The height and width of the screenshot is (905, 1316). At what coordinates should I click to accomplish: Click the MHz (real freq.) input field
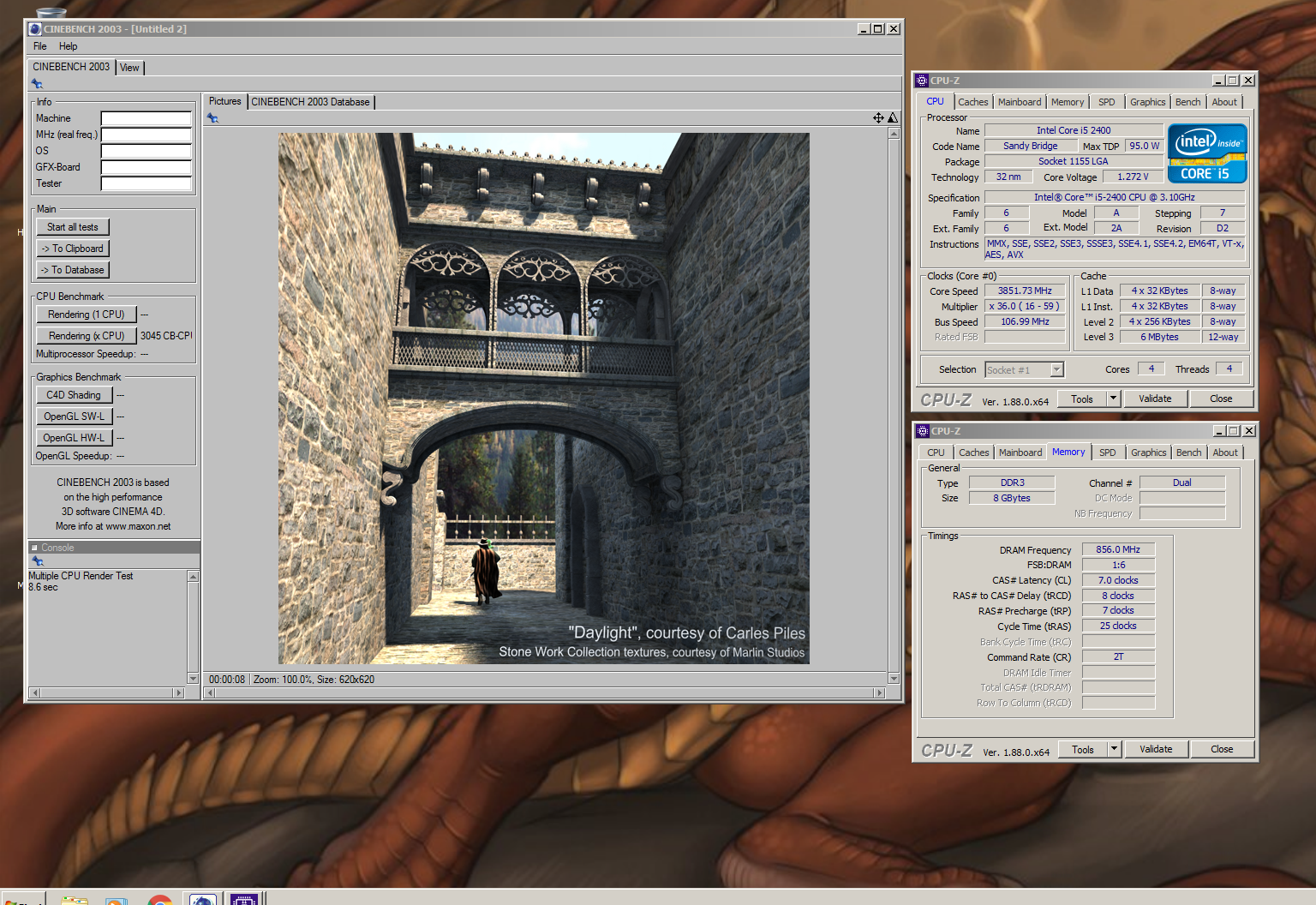(x=146, y=135)
